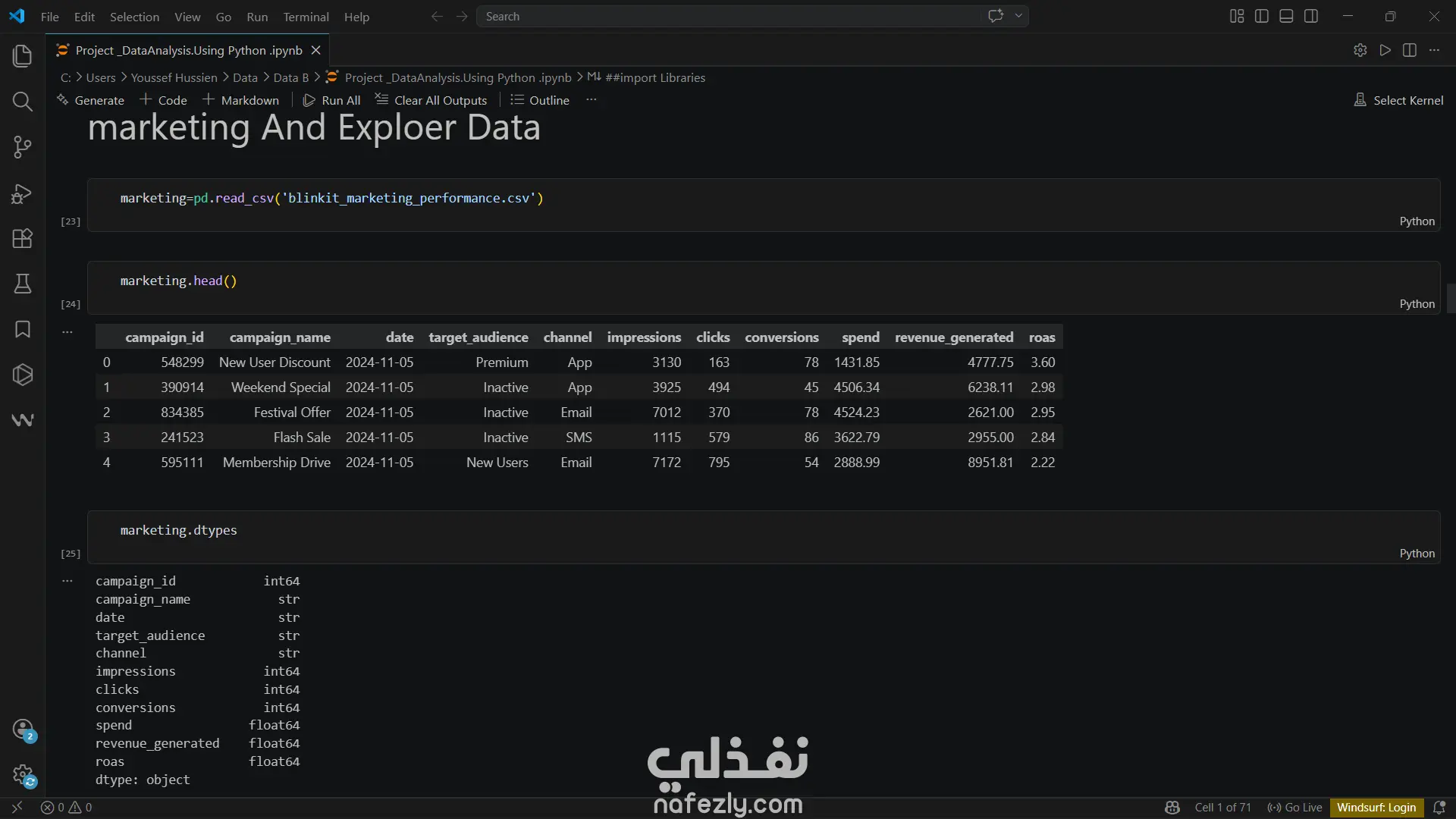The image size is (1456, 819).
Task: Click the run icon in editor title bar
Action: point(1385,50)
